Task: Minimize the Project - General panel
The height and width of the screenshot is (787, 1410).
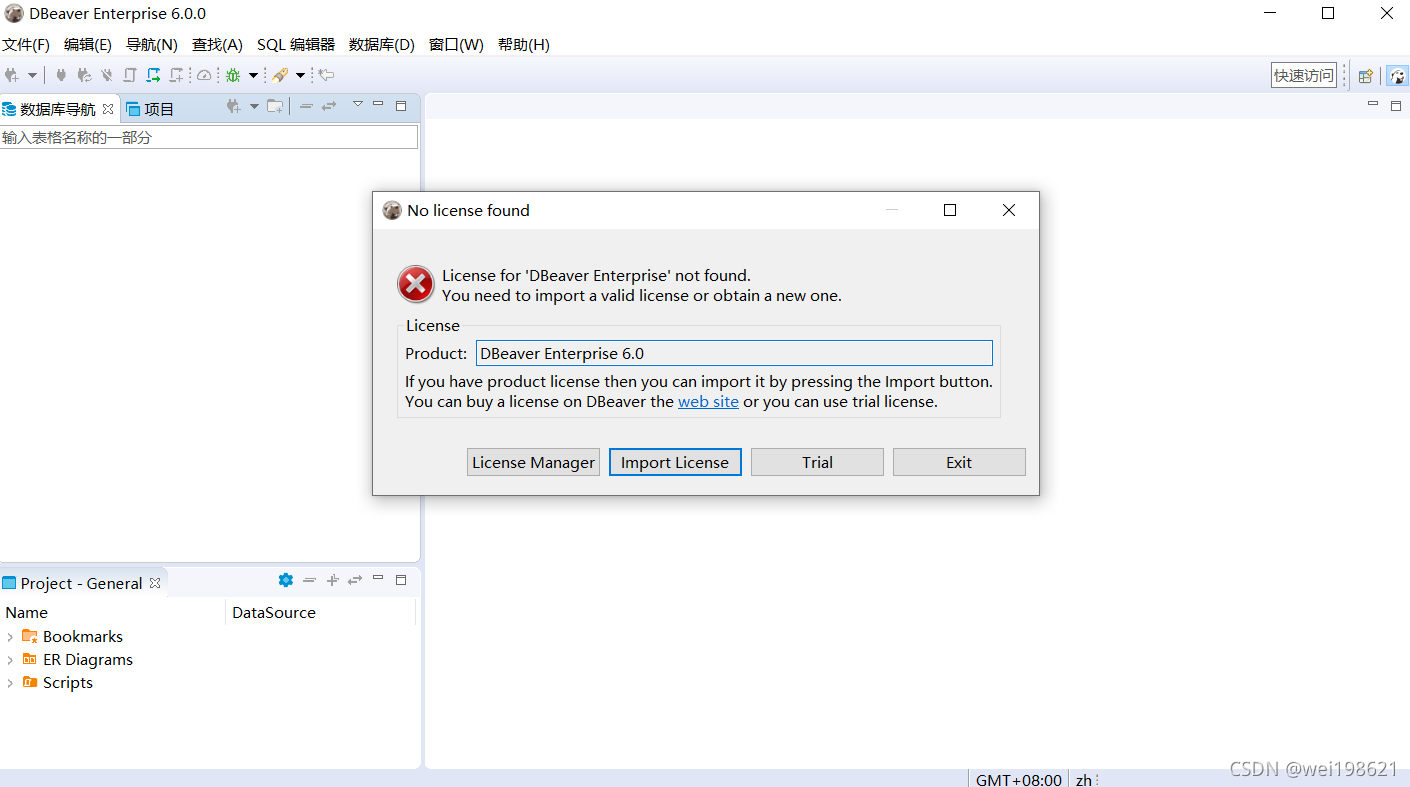Action: [378, 578]
